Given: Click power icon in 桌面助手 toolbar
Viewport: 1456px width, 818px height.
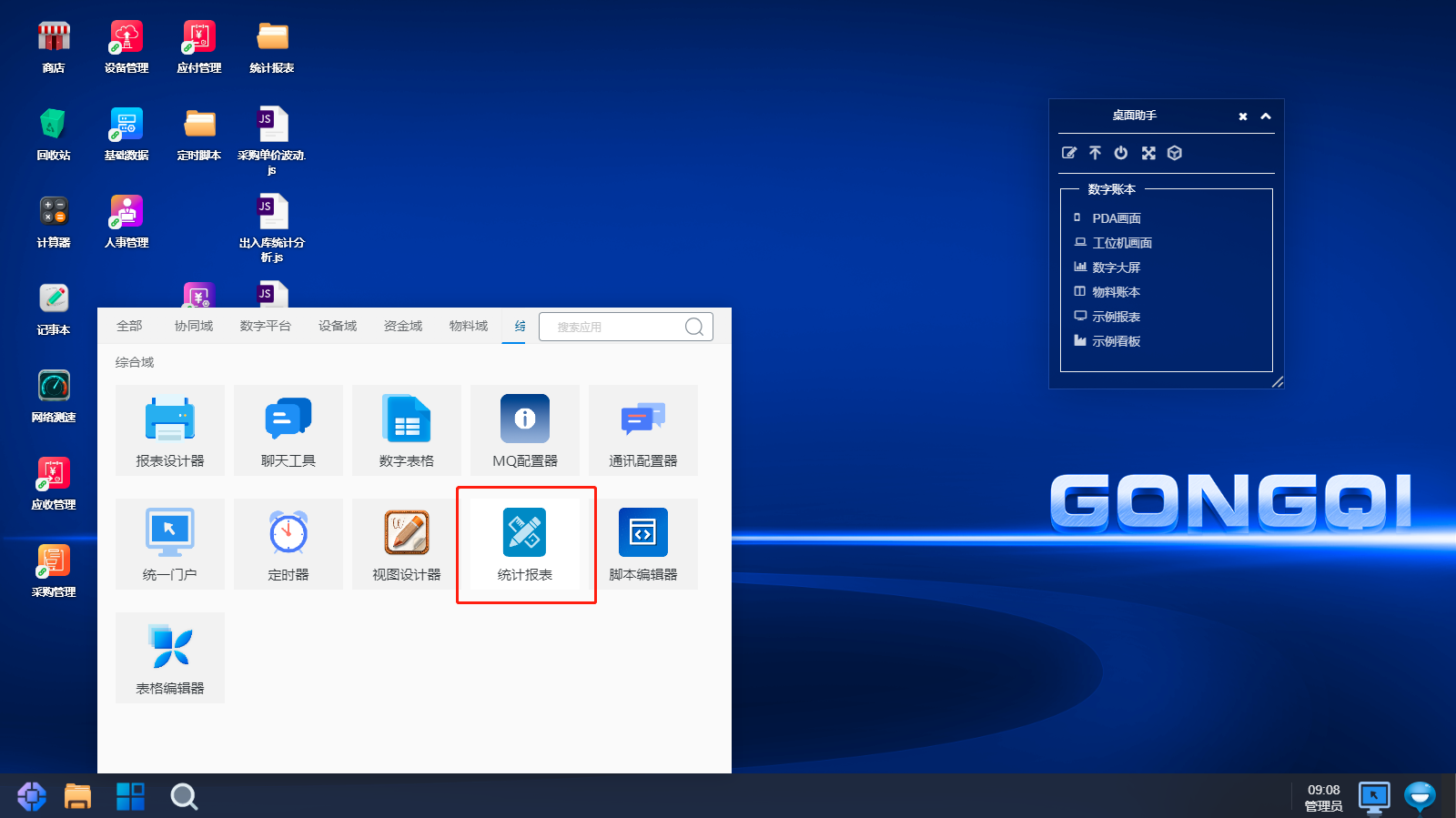Looking at the screenshot, I should 1121,153.
